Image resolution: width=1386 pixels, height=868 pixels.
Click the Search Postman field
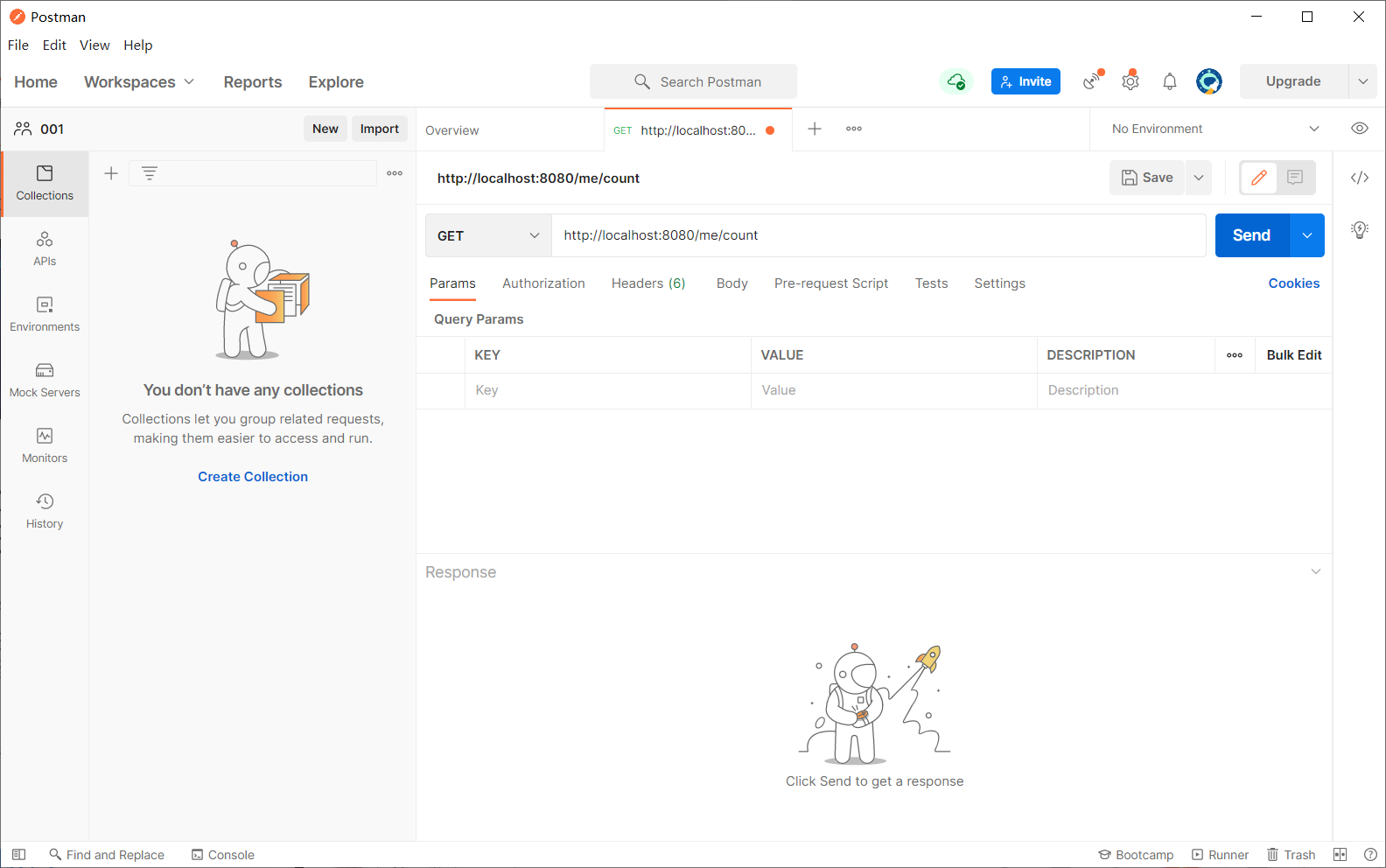pyautogui.click(x=693, y=81)
